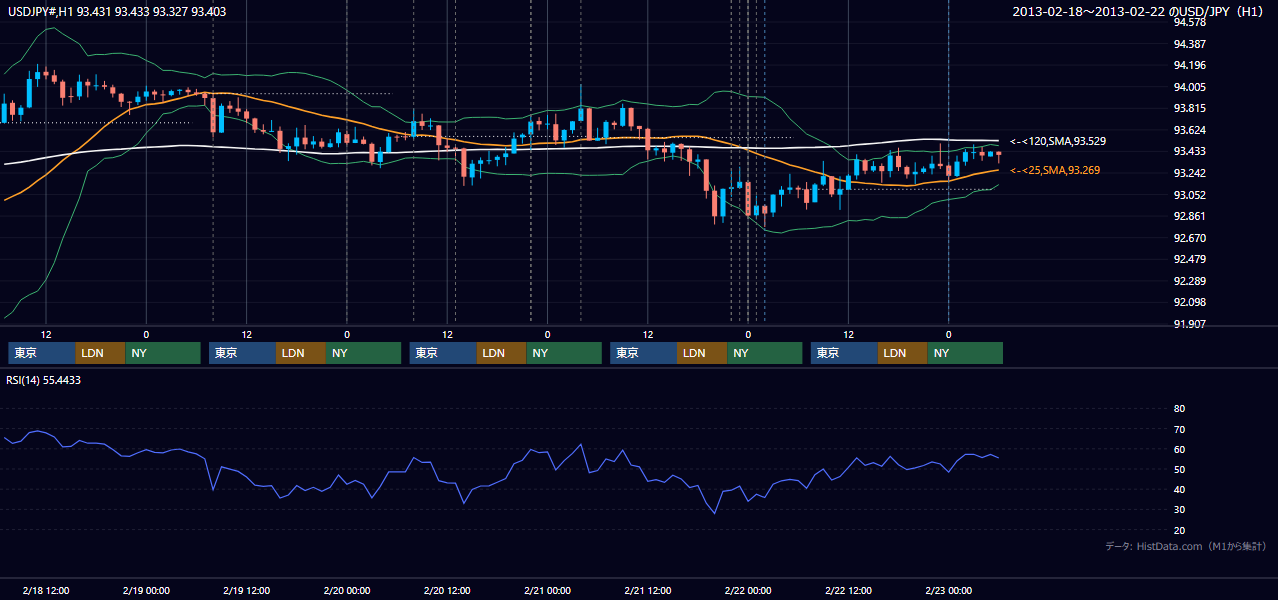Select the 東京 session bar above 2/18 12:00
The height and width of the screenshot is (600, 1278).
(42, 353)
